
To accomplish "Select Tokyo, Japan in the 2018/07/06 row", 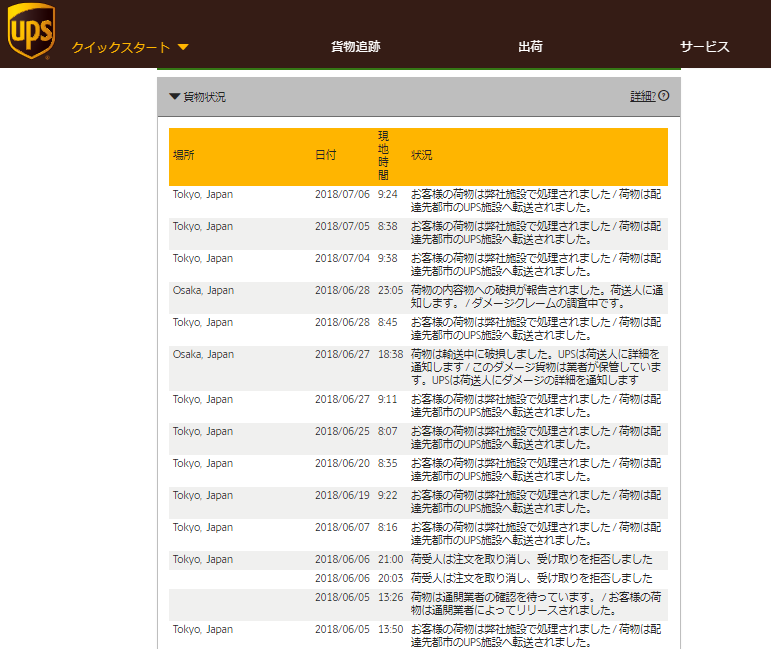I will pyautogui.click(x=203, y=194).
